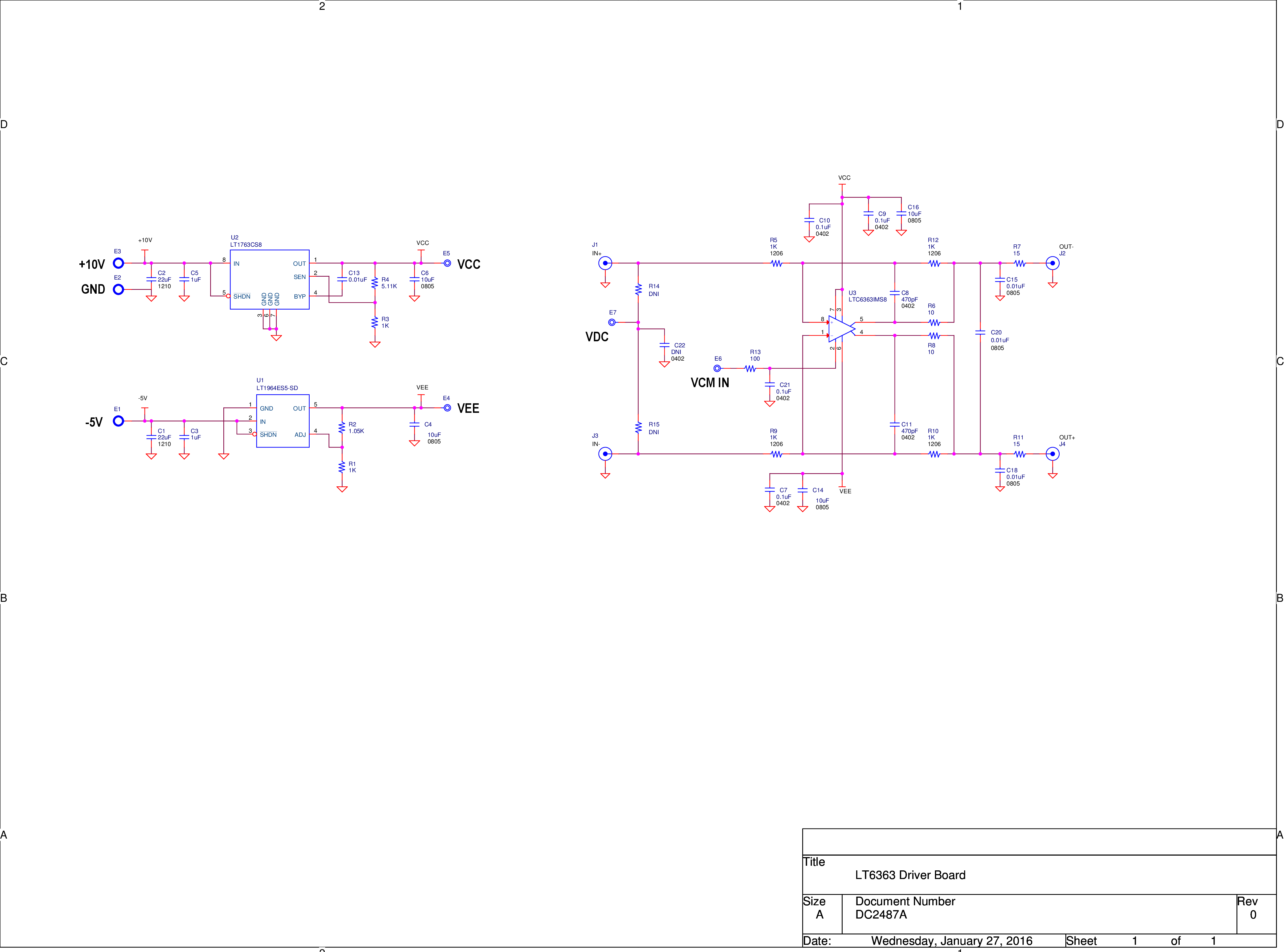Select resistor R5 1K symbol
The width and height of the screenshot is (1287, 952).
click(777, 263)
